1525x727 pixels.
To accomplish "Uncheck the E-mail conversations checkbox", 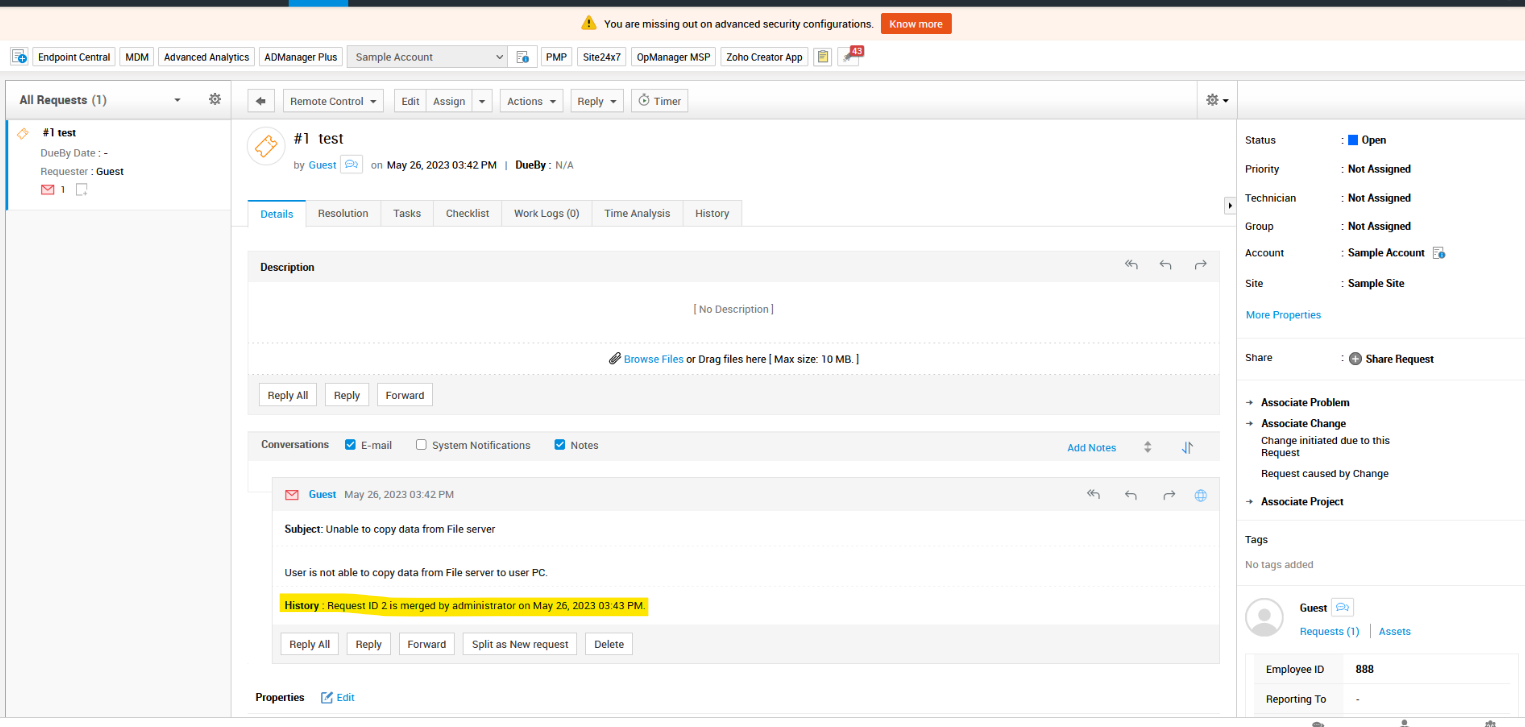I will coord(351,445).
